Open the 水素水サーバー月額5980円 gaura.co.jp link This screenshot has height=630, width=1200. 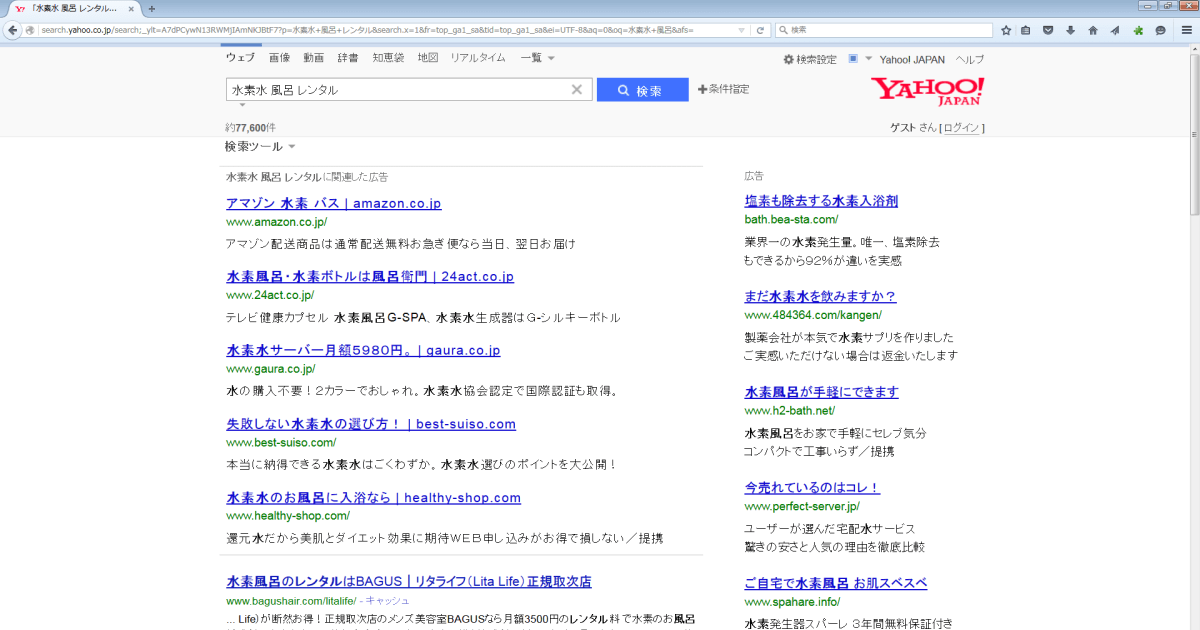pyautogui.click(x=363, y=350)
